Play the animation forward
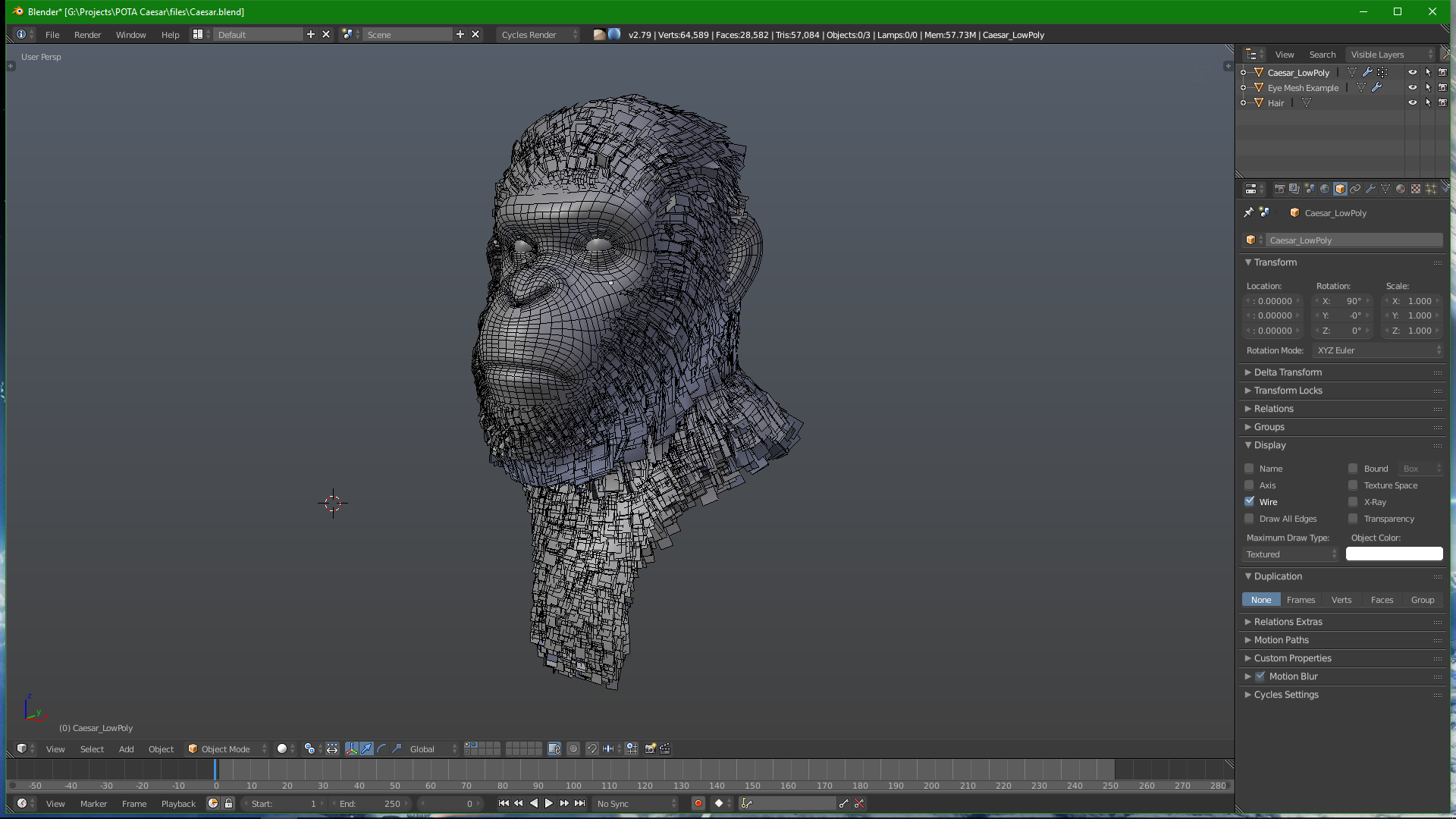Screen dimensions: 1456x819 pyautogui.click(x=549, y=803)
